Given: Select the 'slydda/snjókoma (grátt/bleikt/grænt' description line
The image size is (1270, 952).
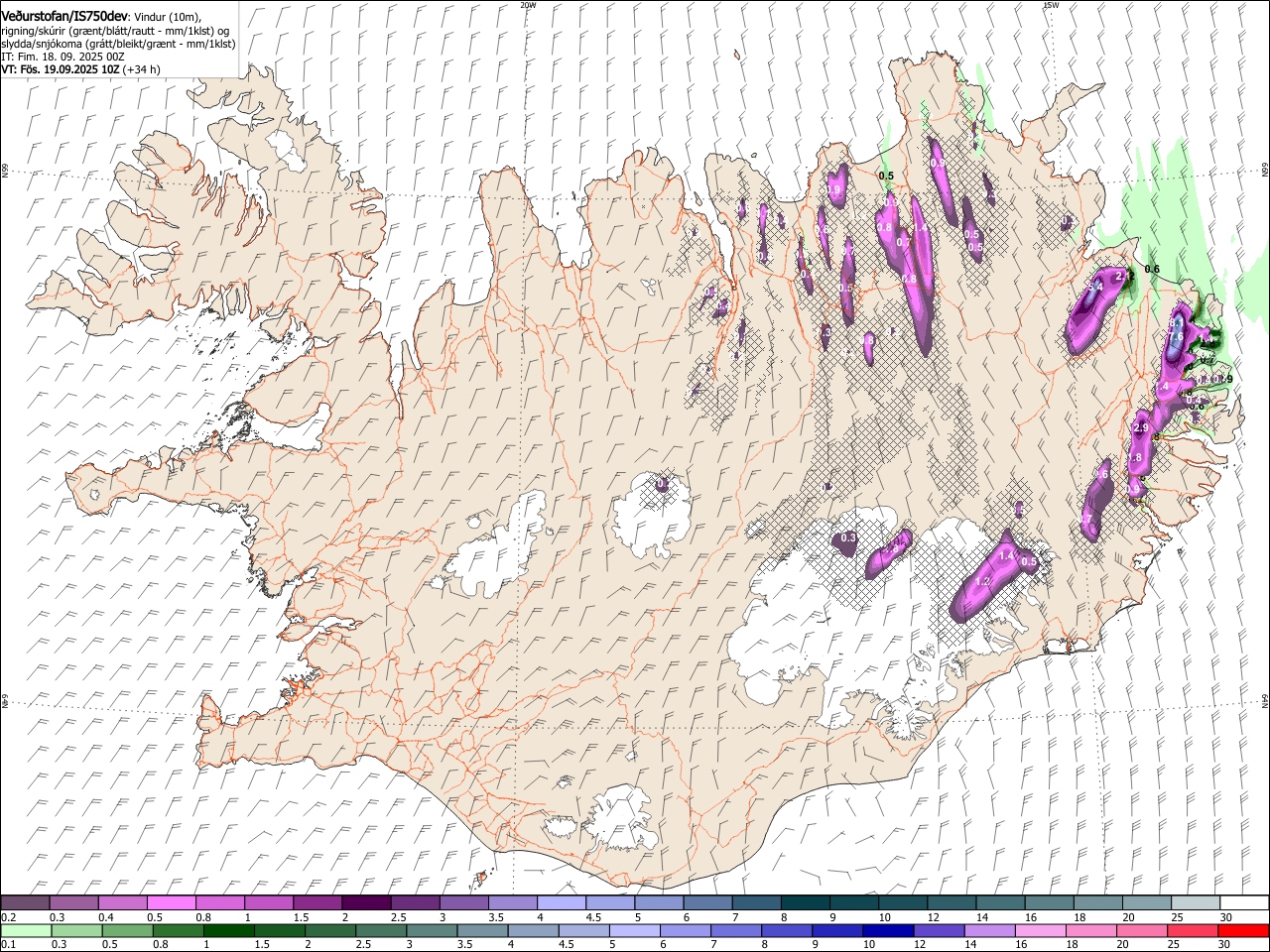Looking at the screenshot, I should pyautogui.click(x=119, y=44).
